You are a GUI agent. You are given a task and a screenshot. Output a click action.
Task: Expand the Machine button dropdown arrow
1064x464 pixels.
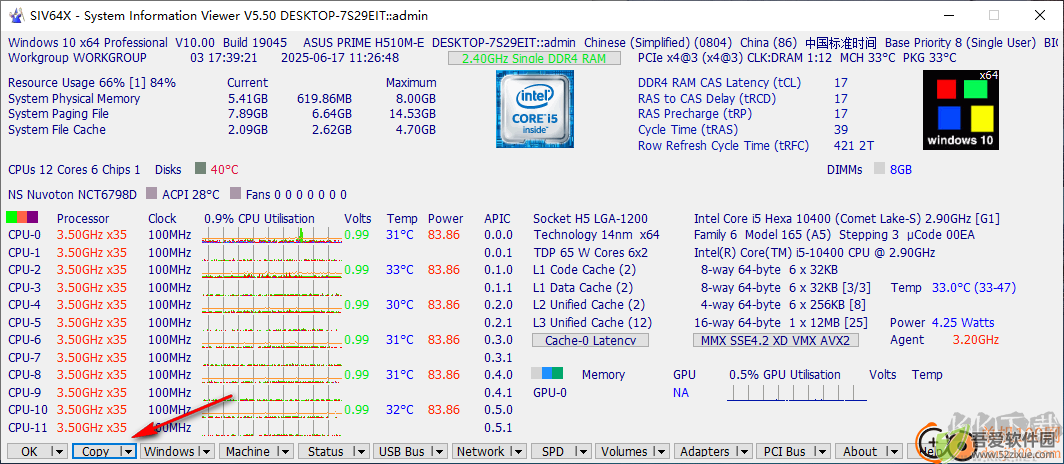(284, 451)
